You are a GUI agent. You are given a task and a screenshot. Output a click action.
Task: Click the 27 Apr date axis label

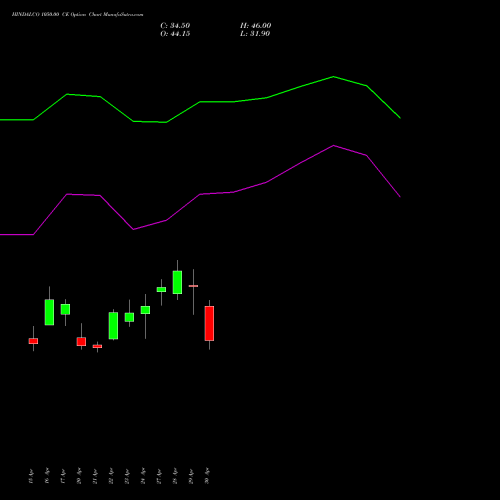pyautogui.click(x=159, y=476)
